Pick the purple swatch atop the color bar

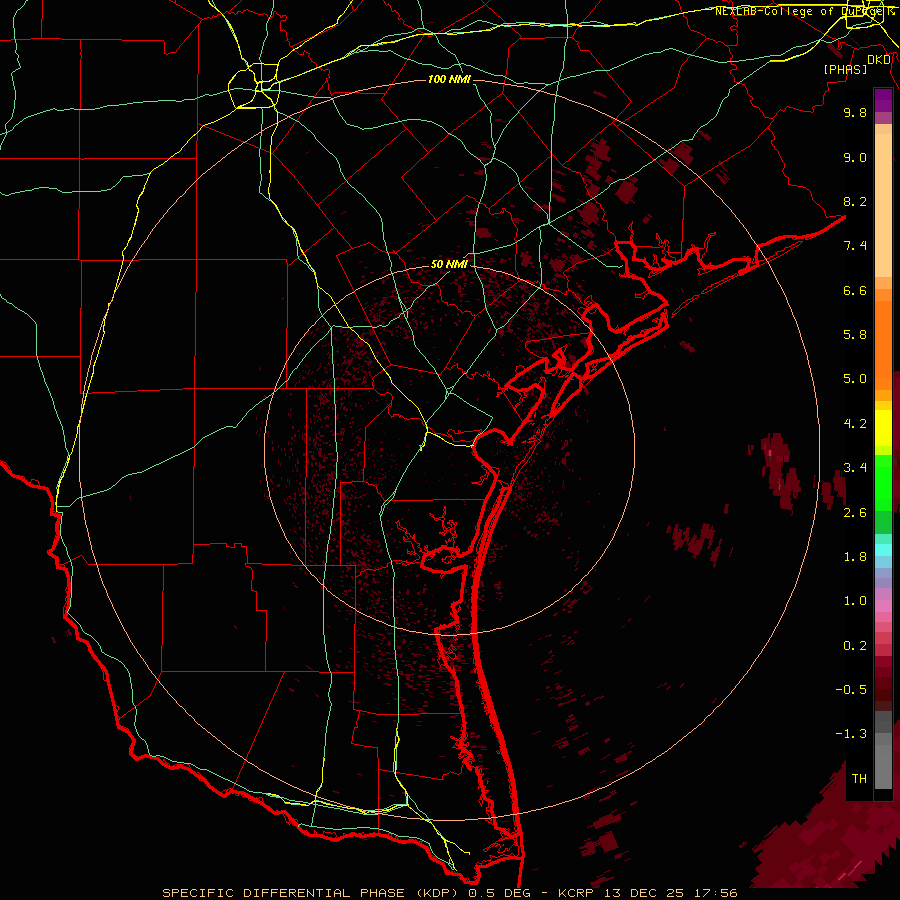click(x=883, y=100)
